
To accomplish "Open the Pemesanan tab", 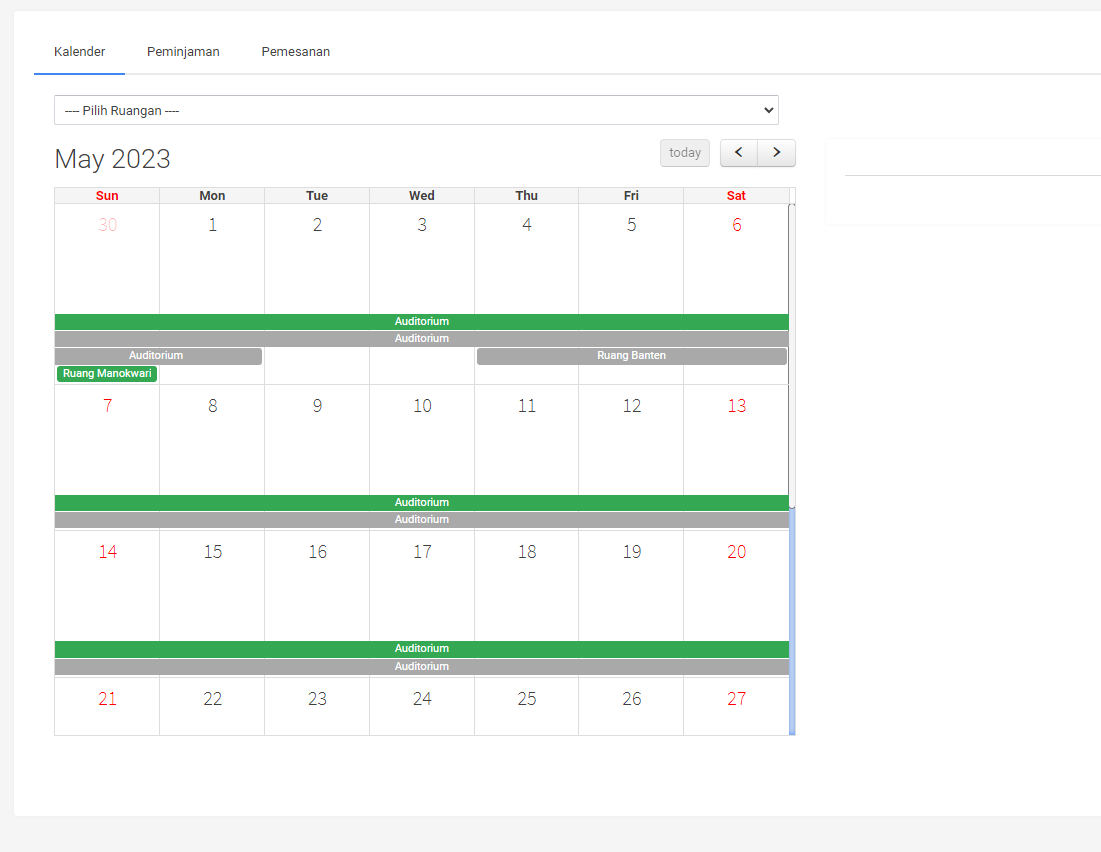I will pos(296,52).
